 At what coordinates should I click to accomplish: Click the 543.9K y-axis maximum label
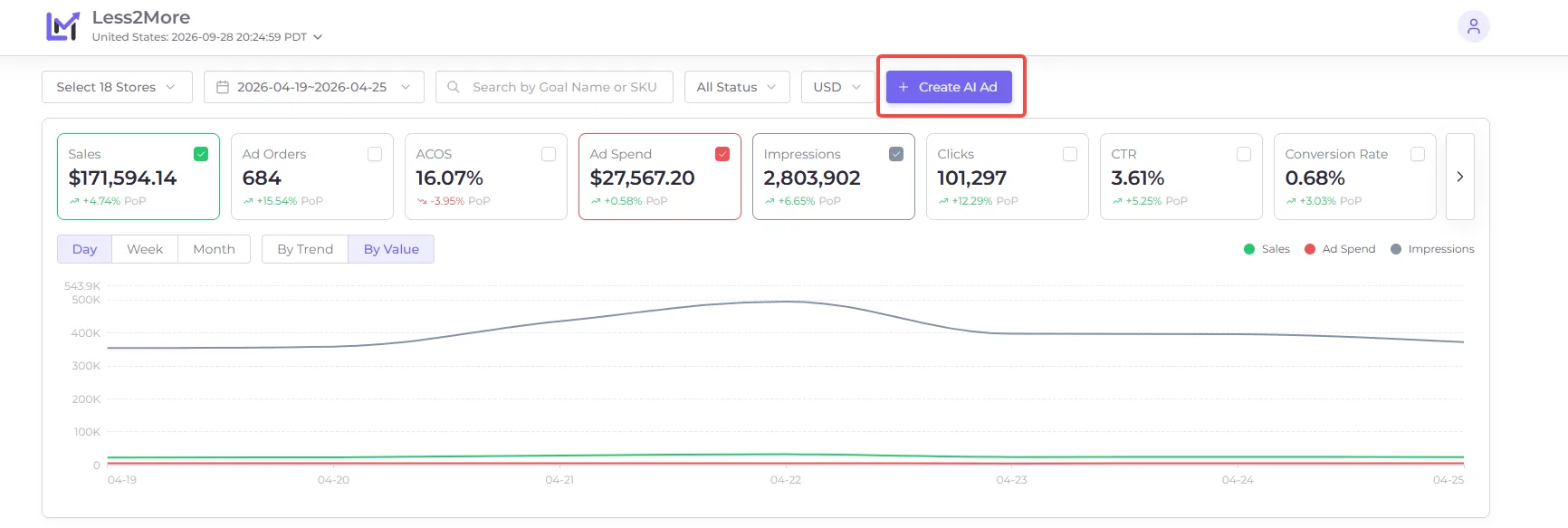pos(82,286)
